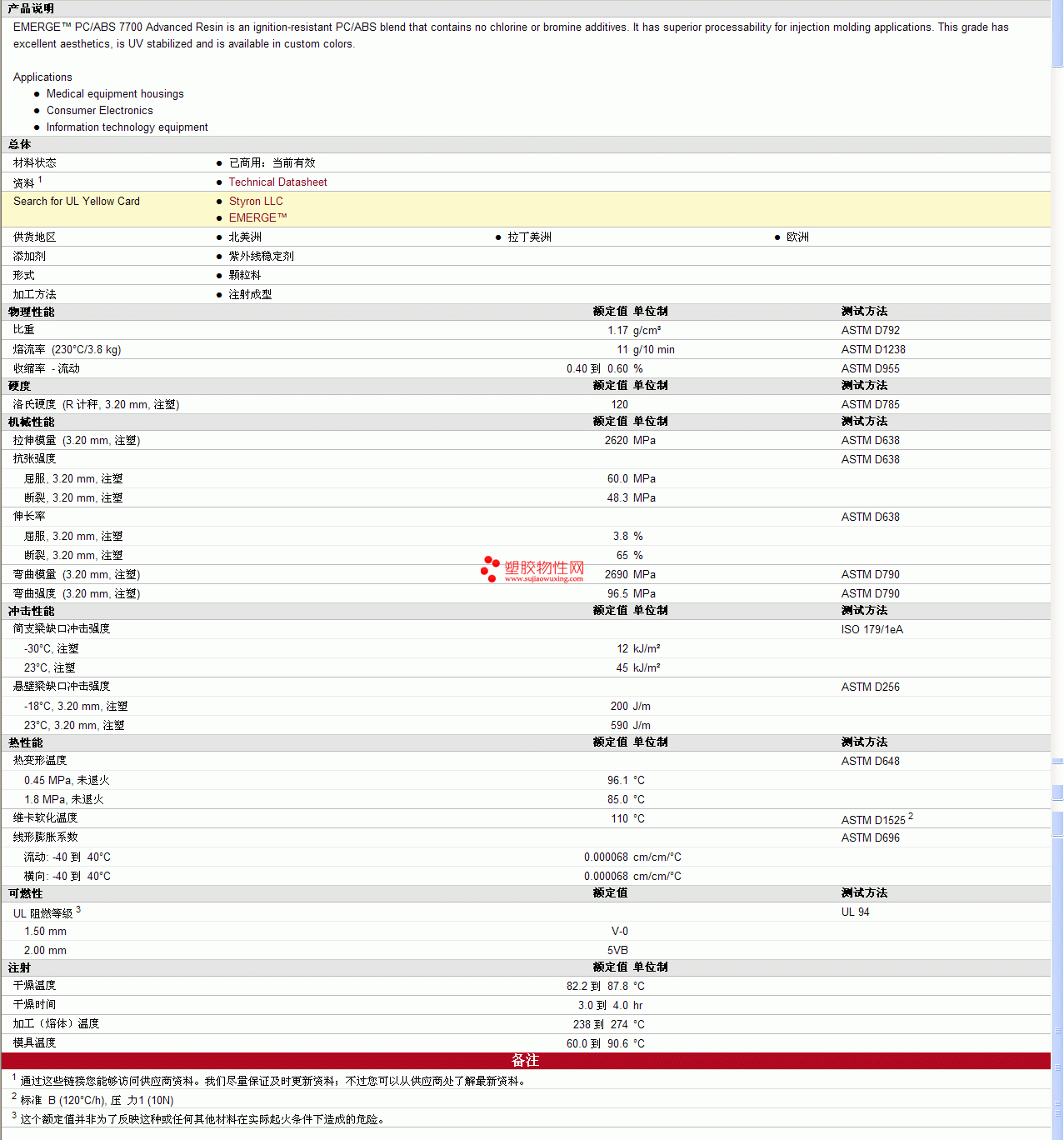Click the melt temperature '238 到 274' value
The height and width of the screenshot is (1140, 1064).
[601, 1024]
